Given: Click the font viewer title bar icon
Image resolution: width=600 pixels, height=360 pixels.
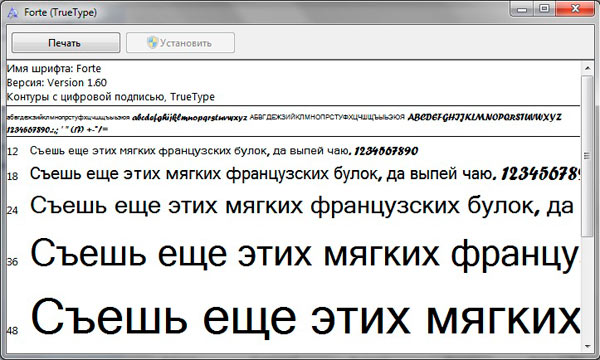Looking at the screenshot, I should pos(13,13).
